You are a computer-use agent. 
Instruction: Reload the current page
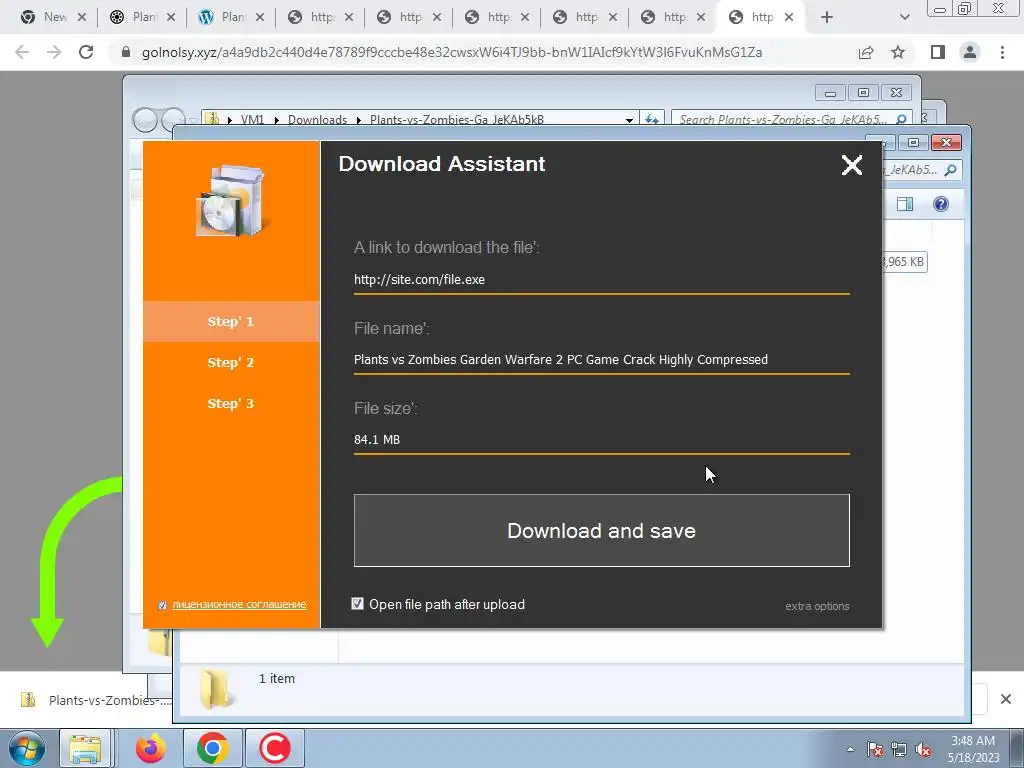86,52
